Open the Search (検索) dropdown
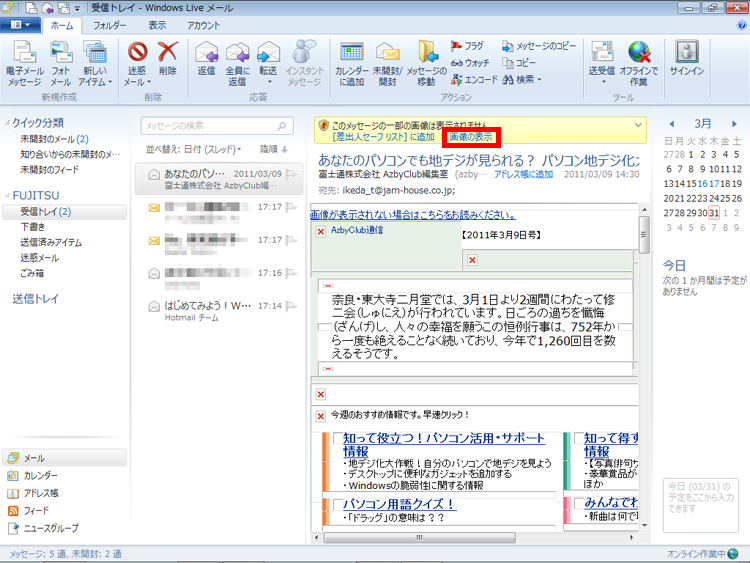The image size is (750, 563). (x=522, y=79)
